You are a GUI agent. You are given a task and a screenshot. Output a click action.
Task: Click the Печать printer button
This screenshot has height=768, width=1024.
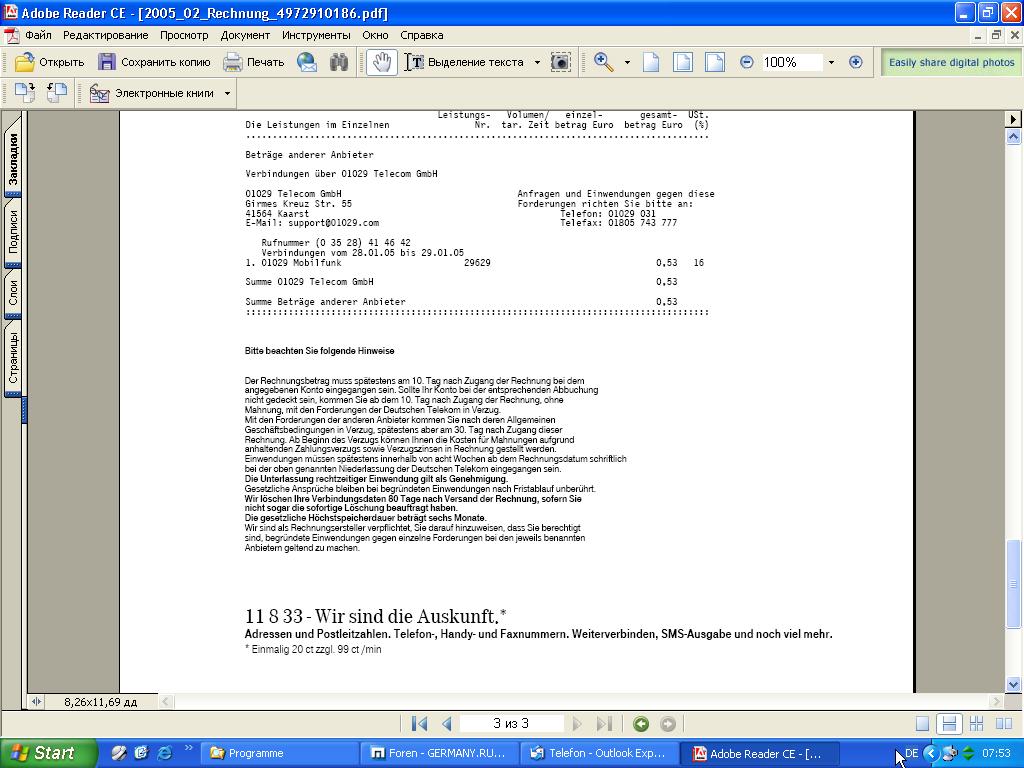click(253, 62)
